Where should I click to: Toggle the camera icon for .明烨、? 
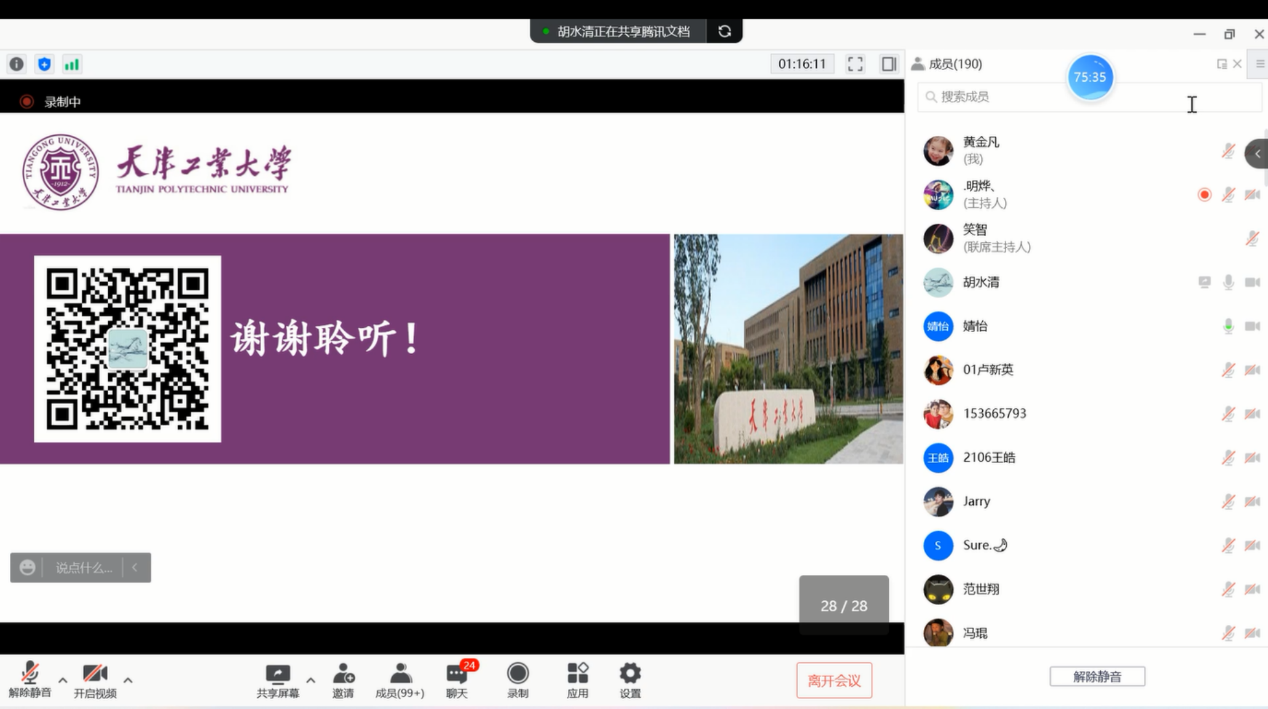tap(1252, 194)
